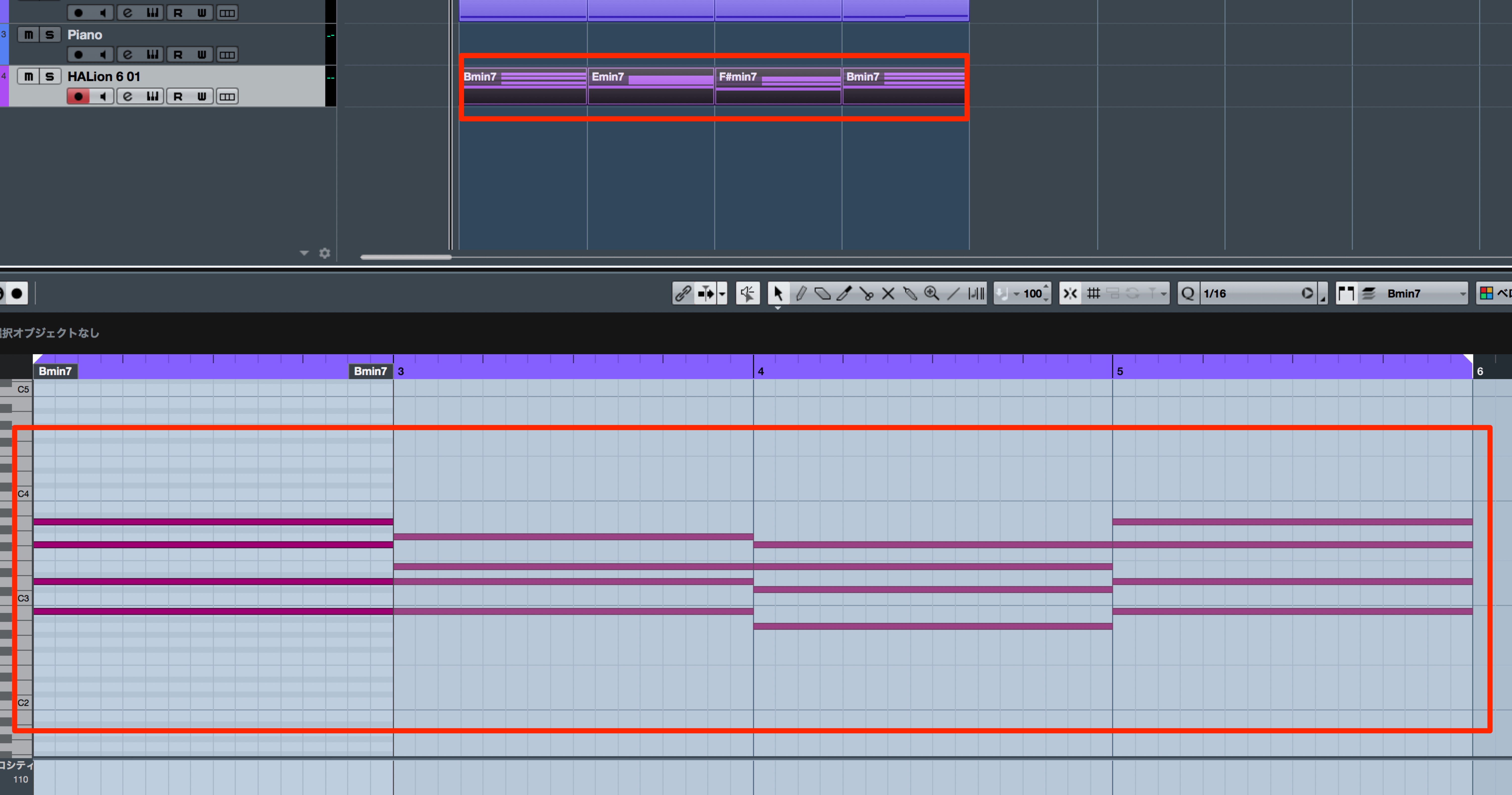Select the HALion 6 01 track name

(104, 76)
